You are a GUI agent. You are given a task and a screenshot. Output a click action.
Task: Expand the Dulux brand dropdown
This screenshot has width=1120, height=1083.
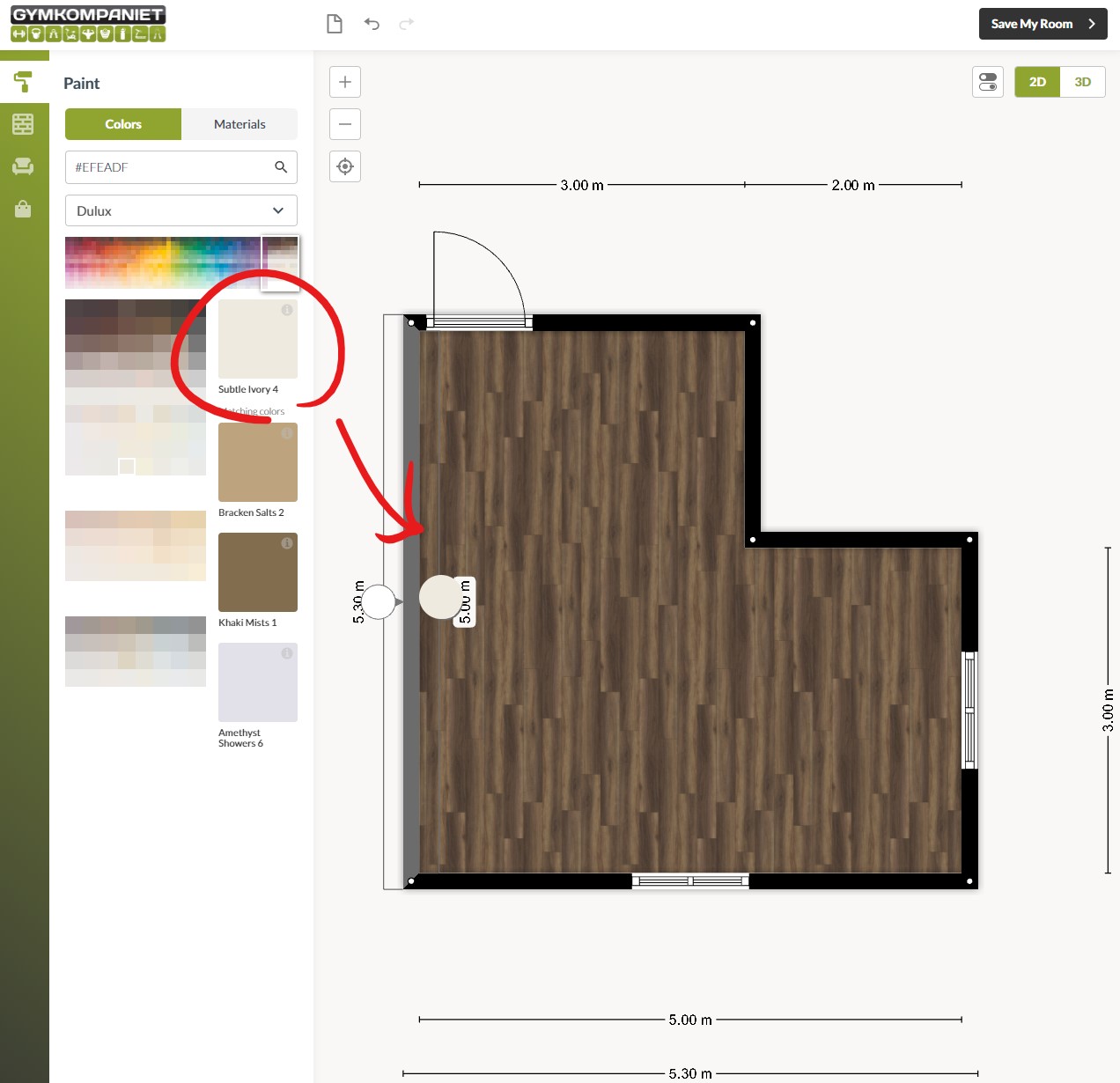pyautogui.click(x=181, y=210)
